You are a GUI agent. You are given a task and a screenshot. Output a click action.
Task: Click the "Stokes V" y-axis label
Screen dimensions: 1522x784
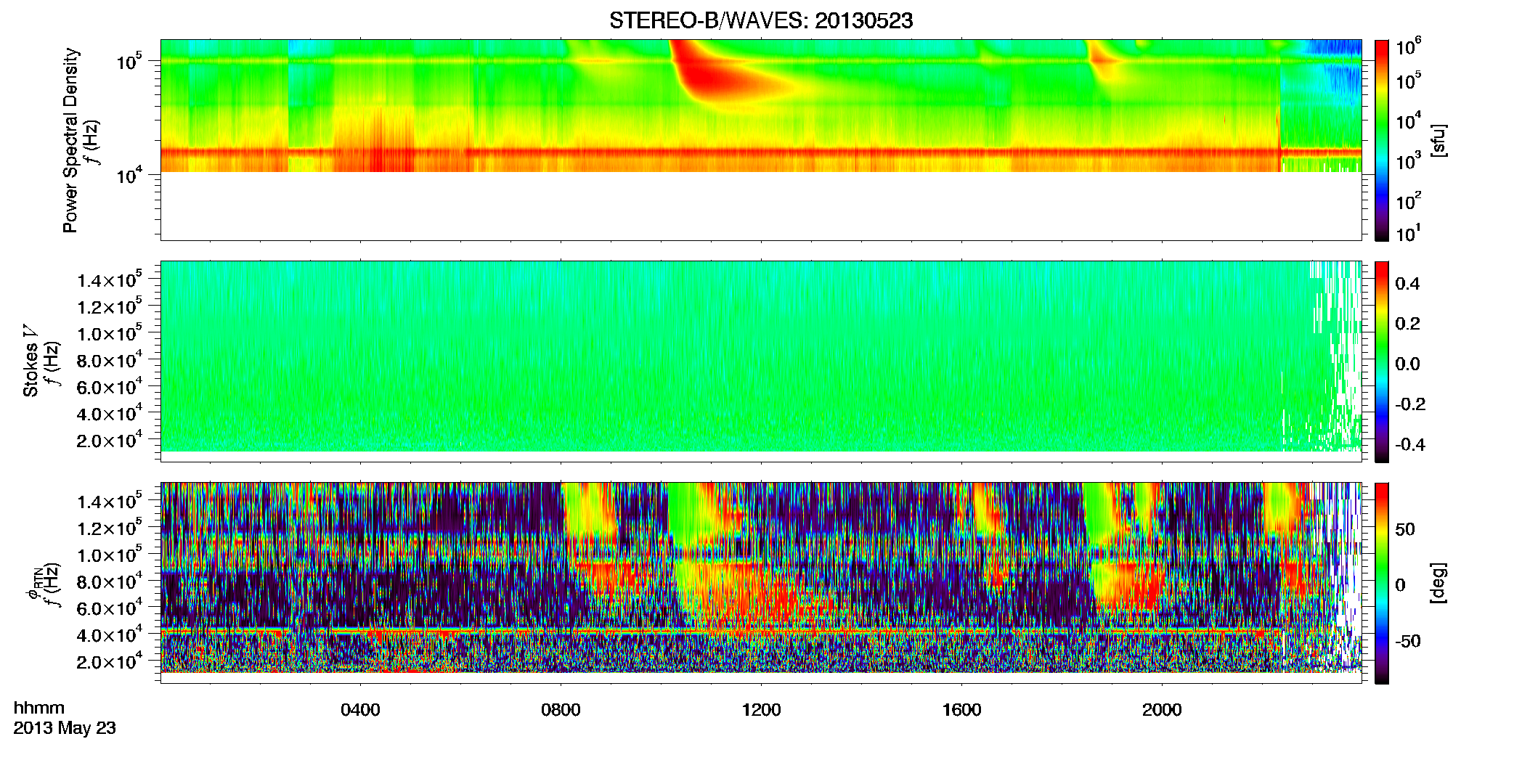(x=30, y=361)
